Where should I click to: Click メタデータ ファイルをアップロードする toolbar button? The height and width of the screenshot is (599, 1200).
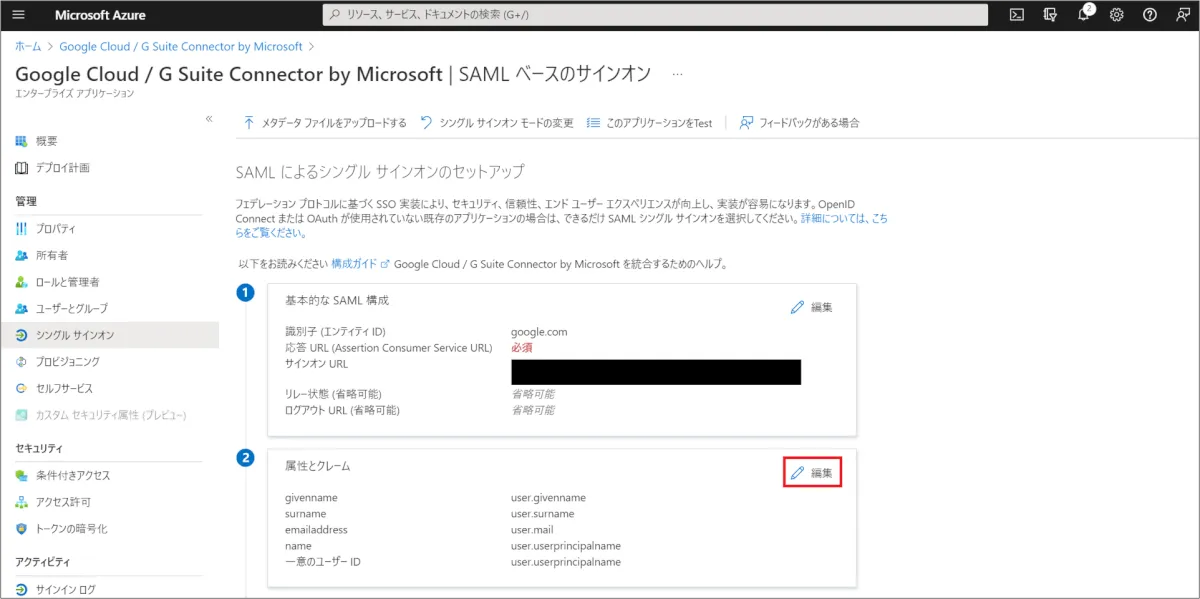coord(325,123)
